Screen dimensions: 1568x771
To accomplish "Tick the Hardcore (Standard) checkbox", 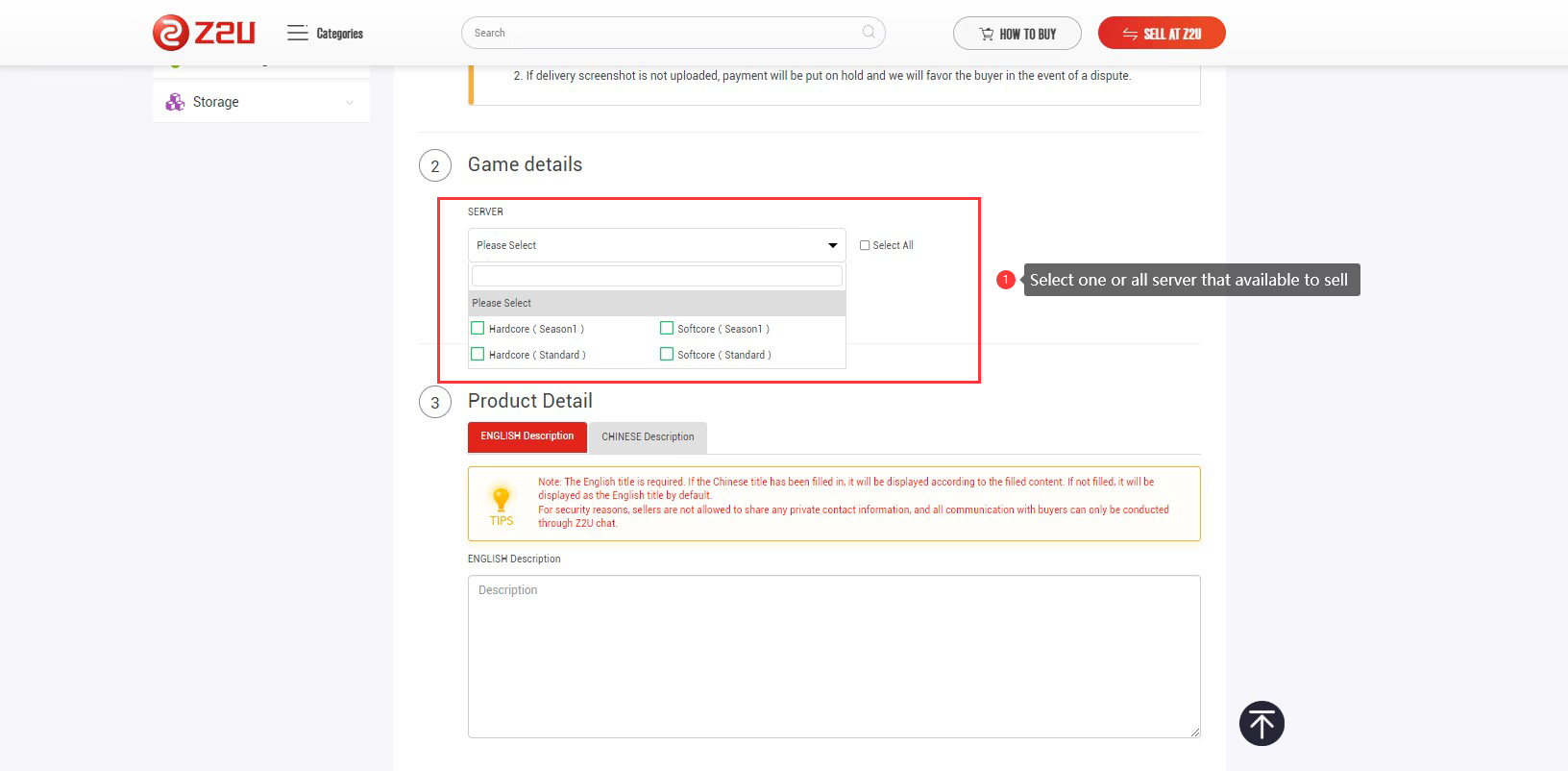I will click(478, 355).
